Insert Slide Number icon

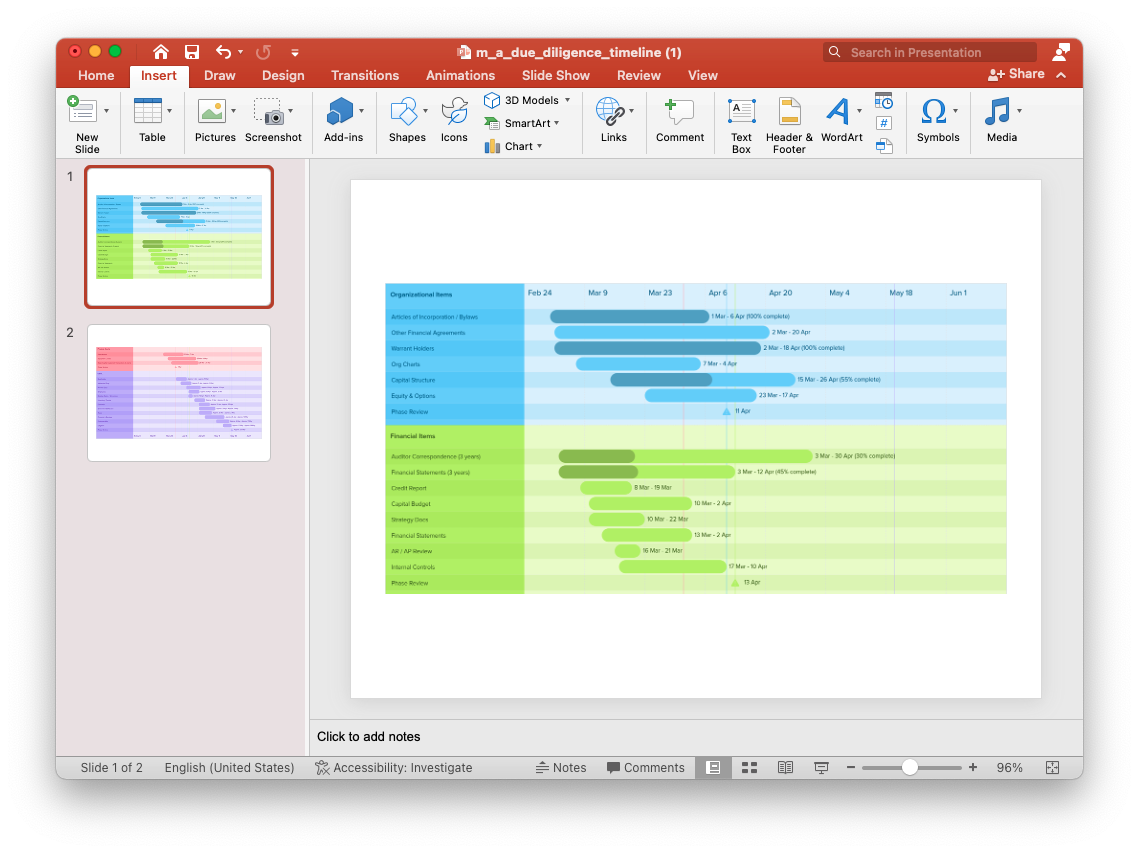pyautogui.click(x=883, y=124)
